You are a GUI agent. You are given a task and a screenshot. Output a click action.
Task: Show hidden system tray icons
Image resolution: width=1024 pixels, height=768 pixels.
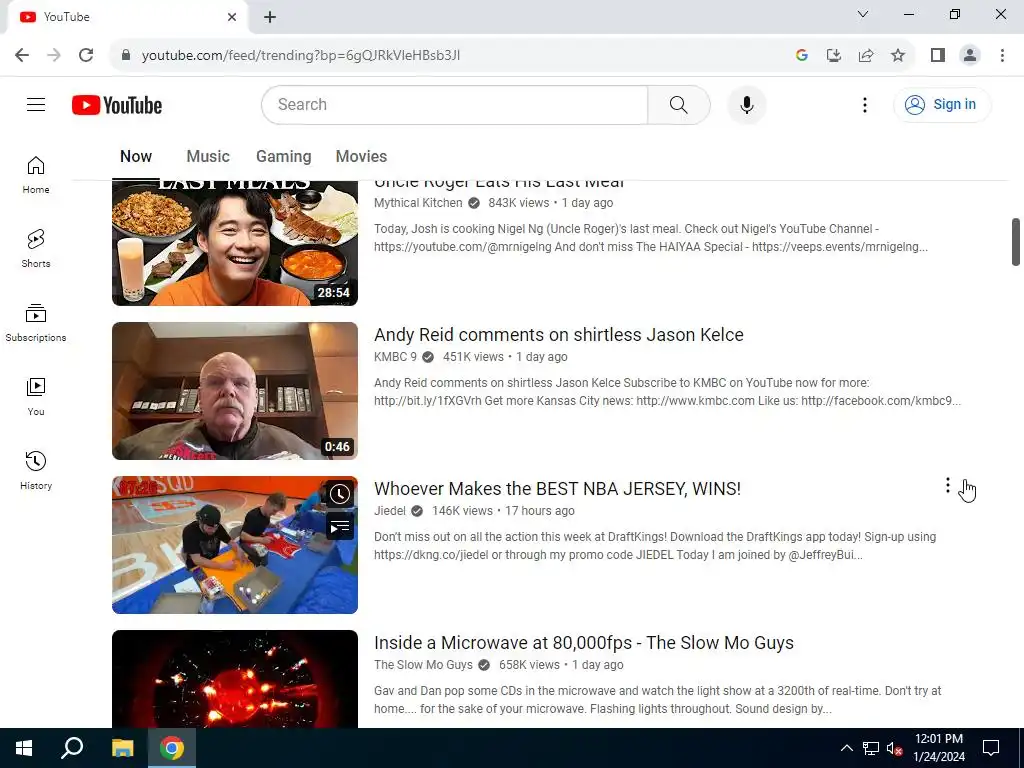(x=846, y=748)
